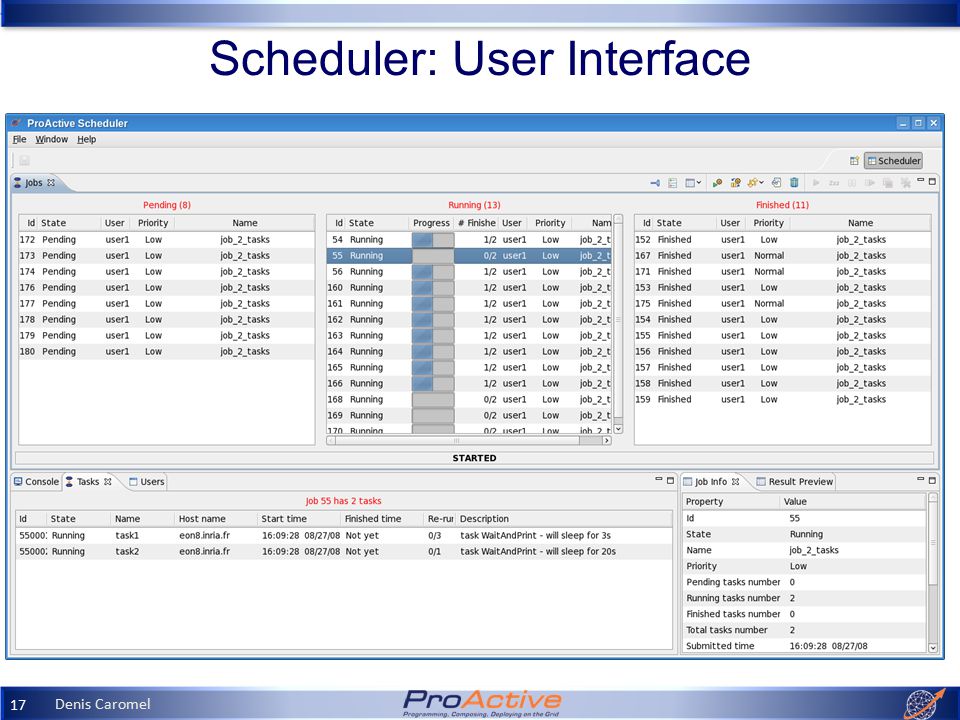This screenshot has height=720, width=960.
Task: Select the Tasks tab
Action: tap(88, 482)
